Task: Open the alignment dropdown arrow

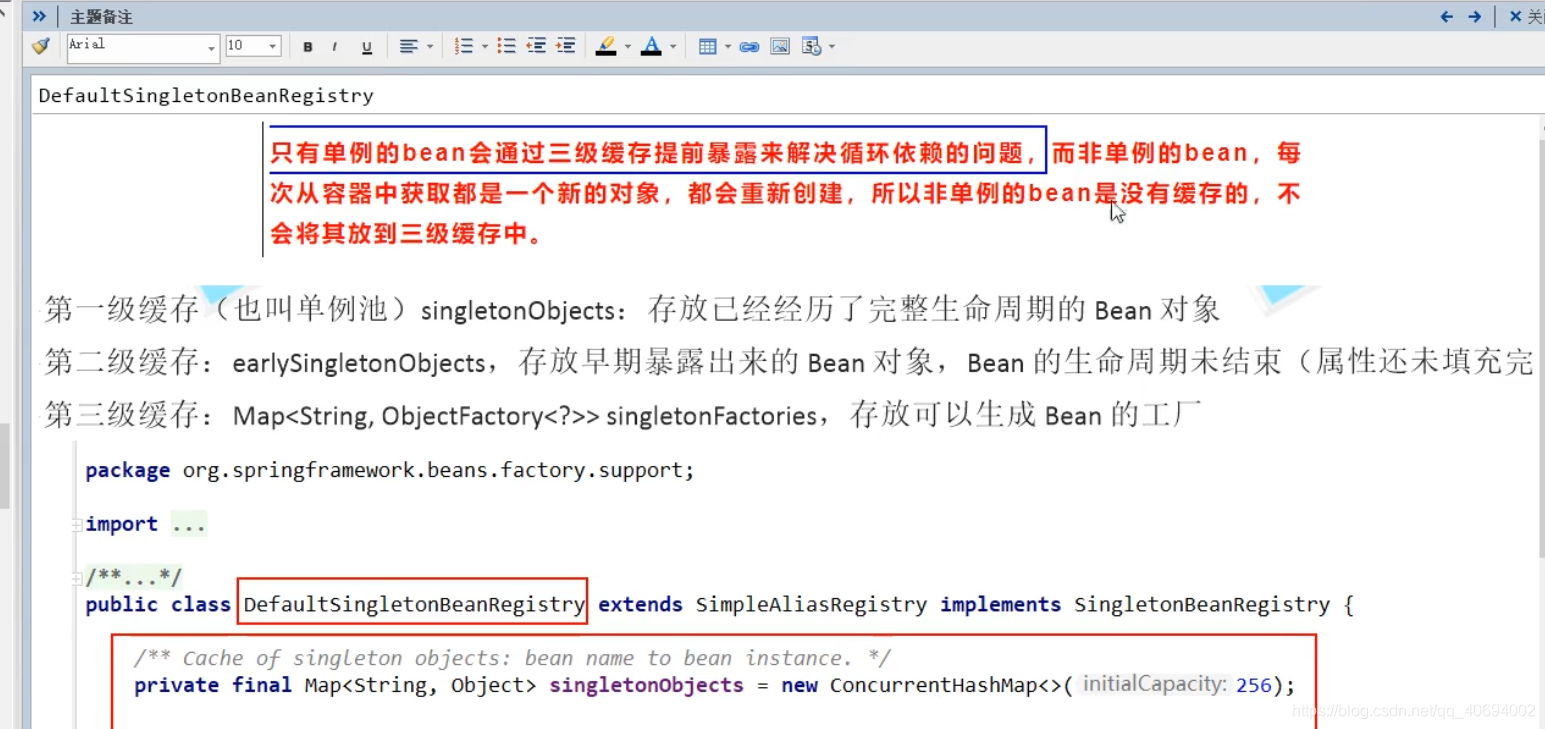Action: (x=430, y=46)
